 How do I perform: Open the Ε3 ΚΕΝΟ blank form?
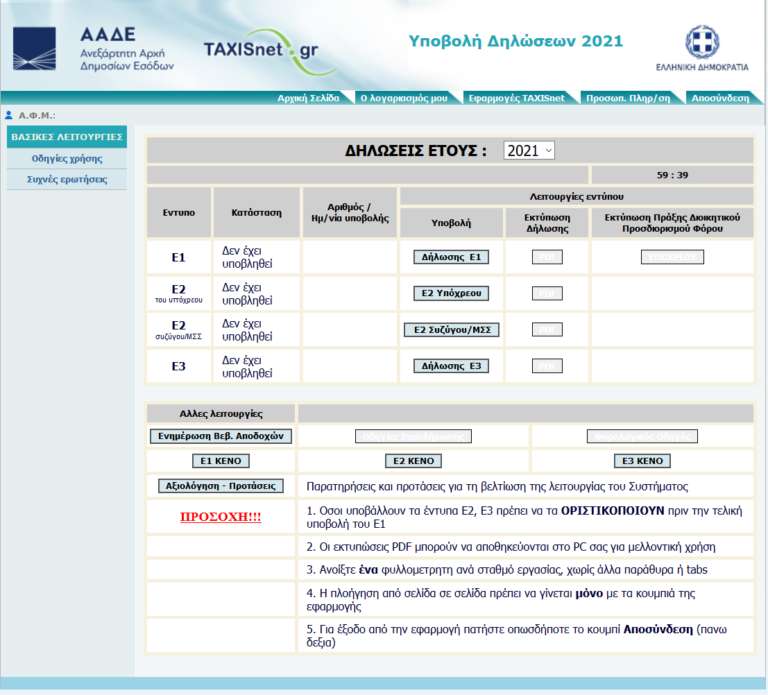tap(643, 461)
